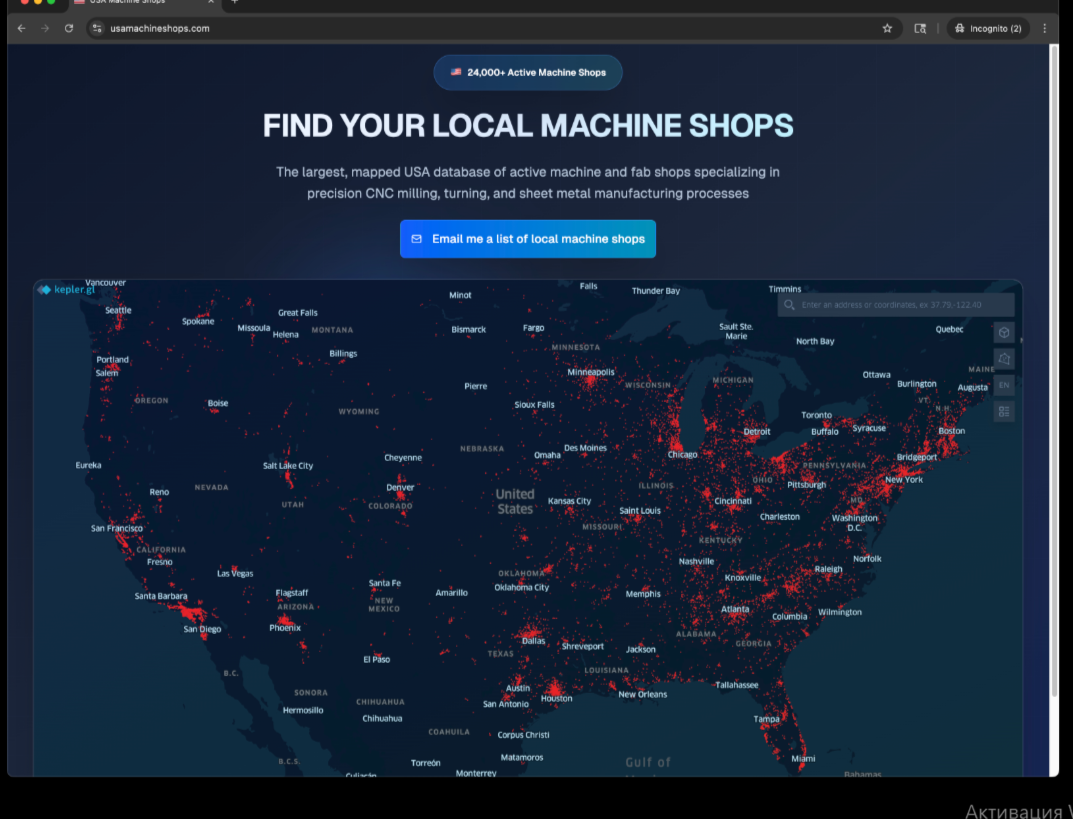1073x819 pixels.
Task: Select the USA Machine Shops browser tab
Action: 140,3
